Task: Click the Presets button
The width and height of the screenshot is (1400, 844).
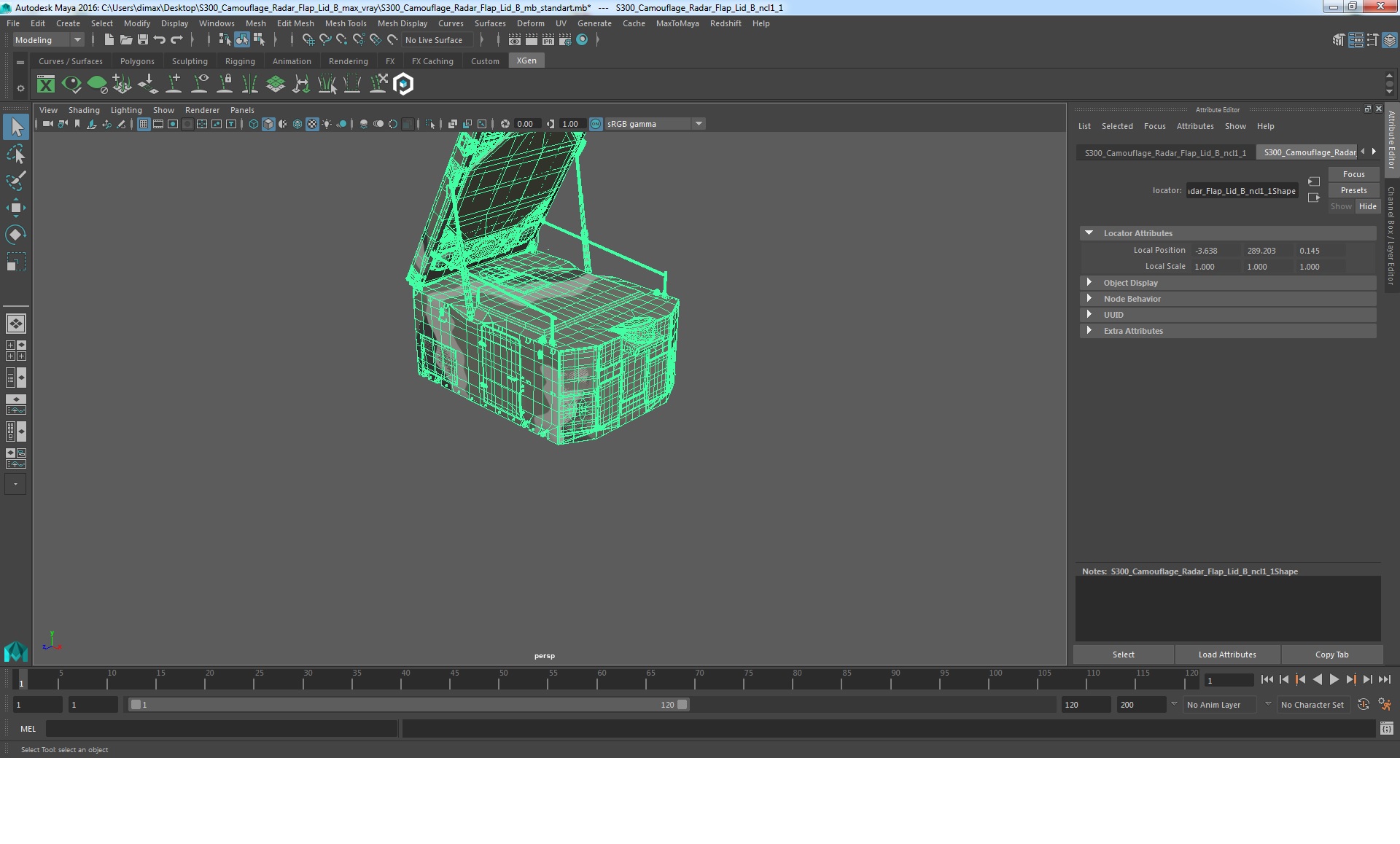Action: [1353, 190]
